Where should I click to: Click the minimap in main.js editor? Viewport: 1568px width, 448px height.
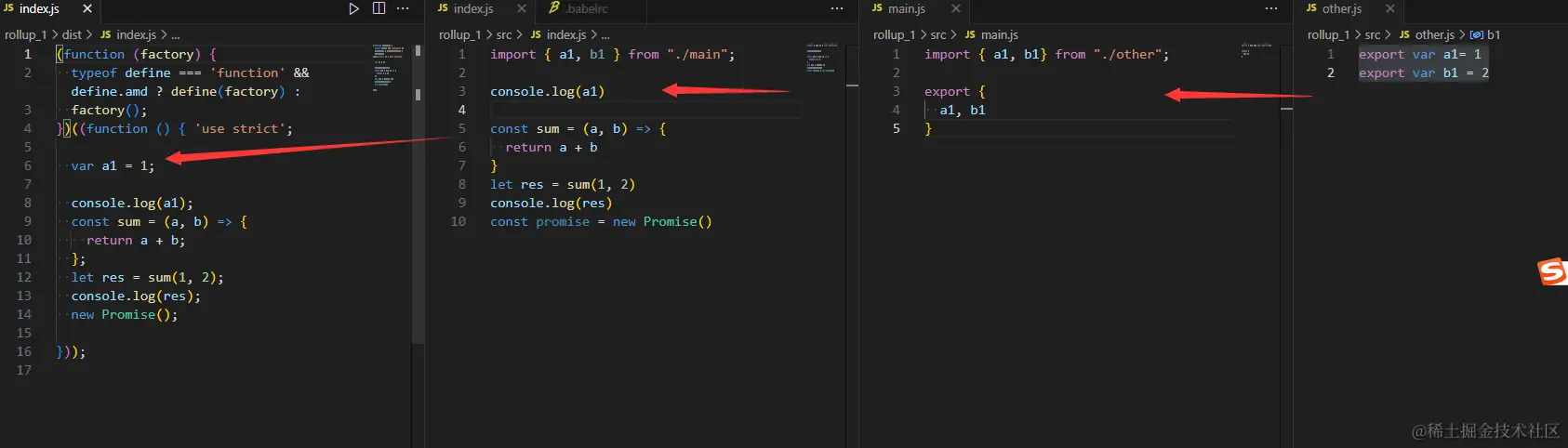pyautogui.click(x=1257, y=50)
